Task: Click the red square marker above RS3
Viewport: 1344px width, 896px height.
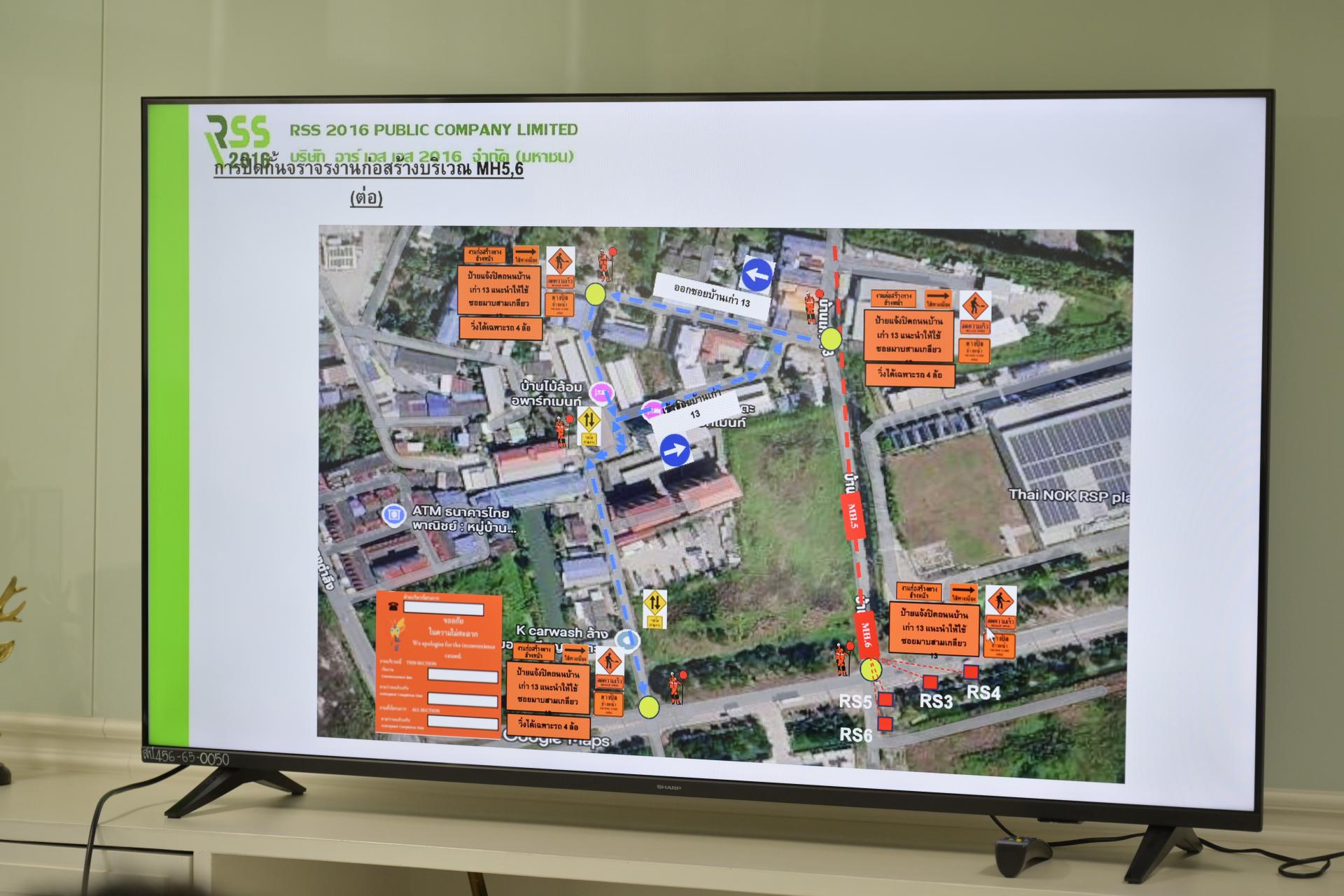Action: [930, 682]
